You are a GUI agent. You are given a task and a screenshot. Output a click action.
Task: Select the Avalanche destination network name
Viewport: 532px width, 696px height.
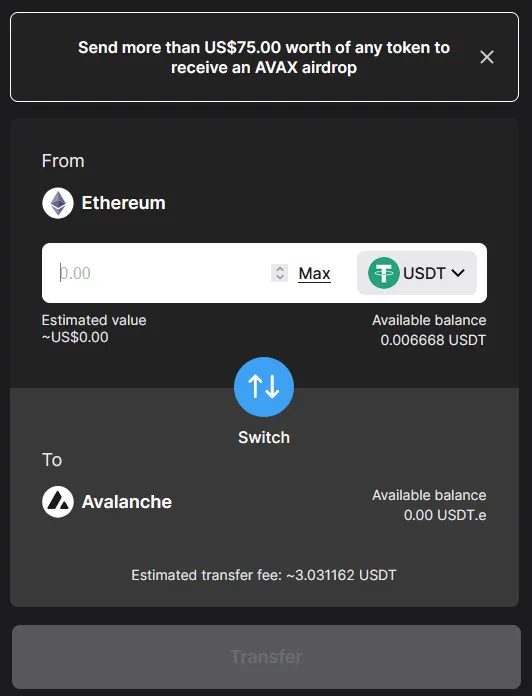[126, 502]
